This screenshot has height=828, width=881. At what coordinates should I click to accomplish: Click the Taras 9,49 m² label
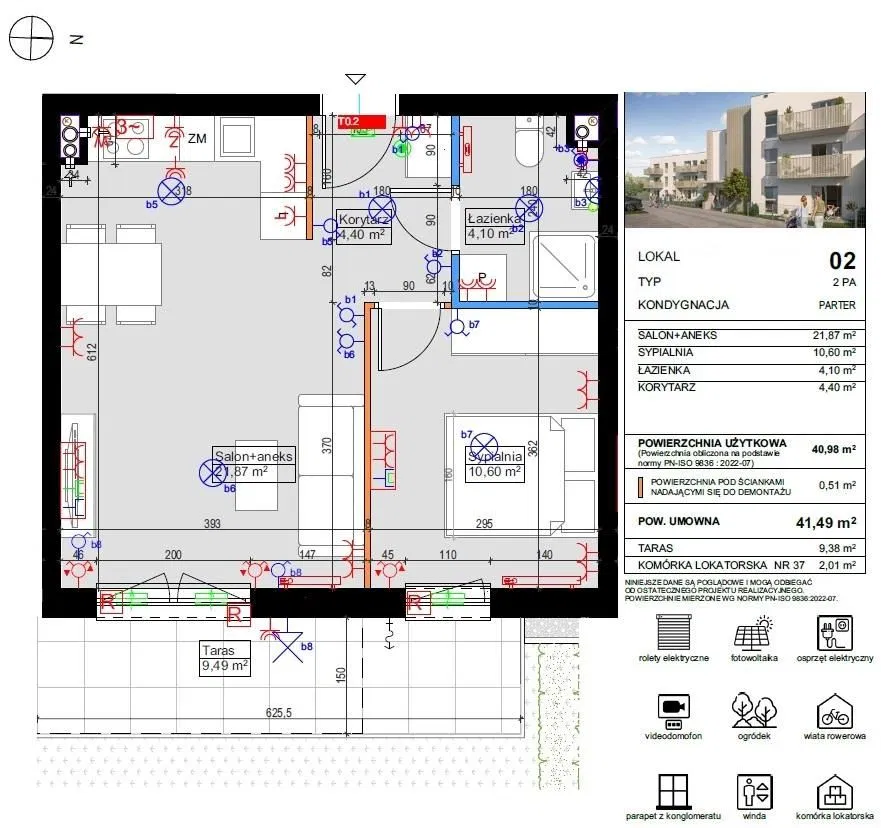(x=224, y=656)
